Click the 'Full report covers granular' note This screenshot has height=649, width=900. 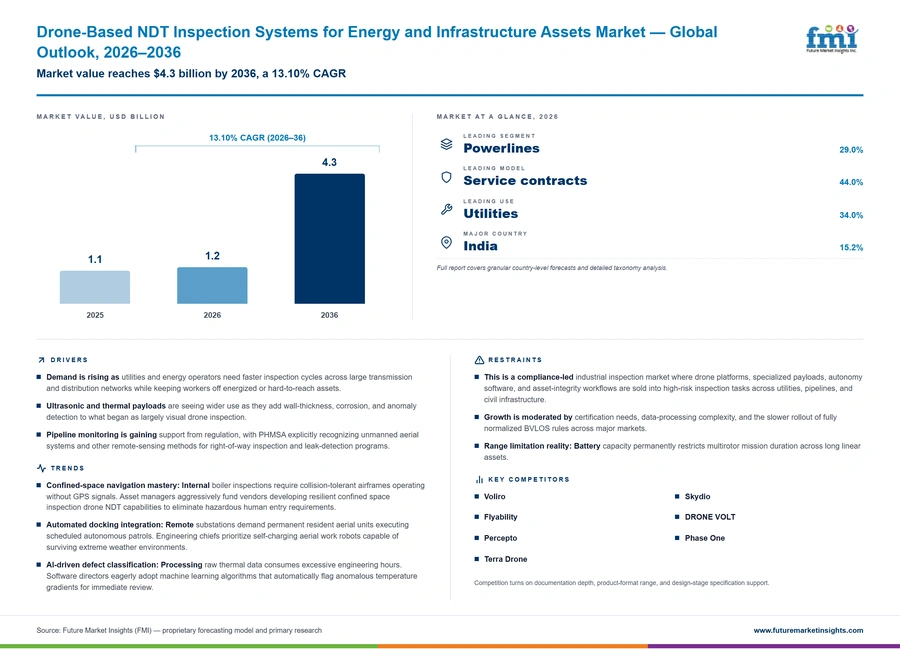[551, 268]
